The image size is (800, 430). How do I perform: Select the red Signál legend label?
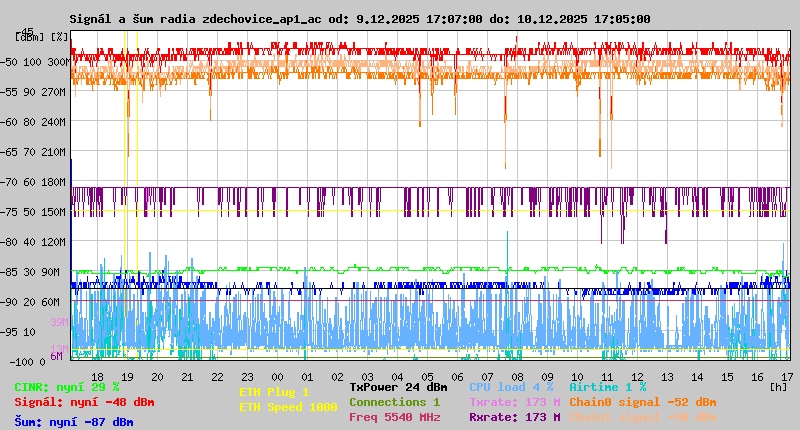[x=84, y=402]
